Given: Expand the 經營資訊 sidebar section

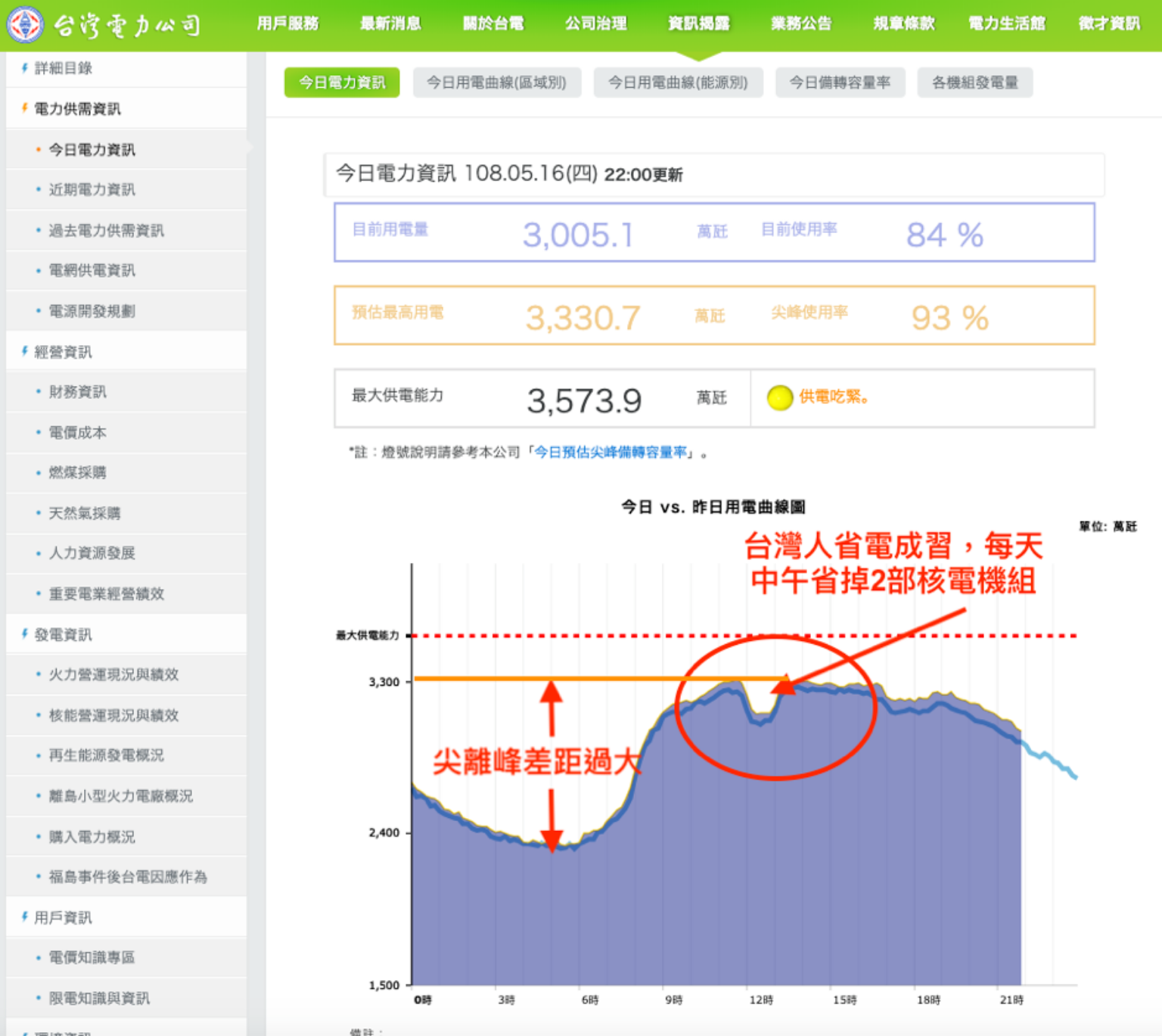Looking at the screenshot, I should [x=64, y=352].
